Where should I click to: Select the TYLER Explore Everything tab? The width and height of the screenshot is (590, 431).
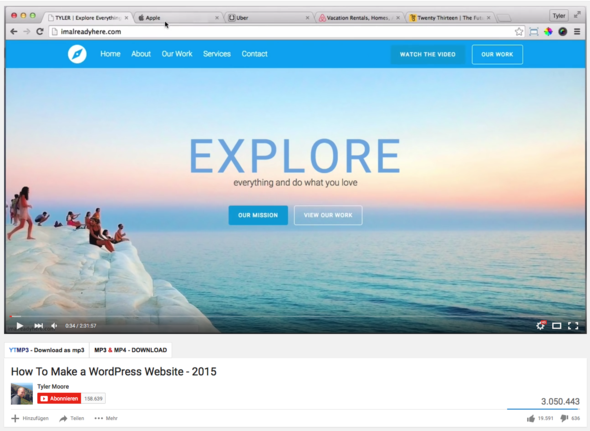[x=87, y=18]
